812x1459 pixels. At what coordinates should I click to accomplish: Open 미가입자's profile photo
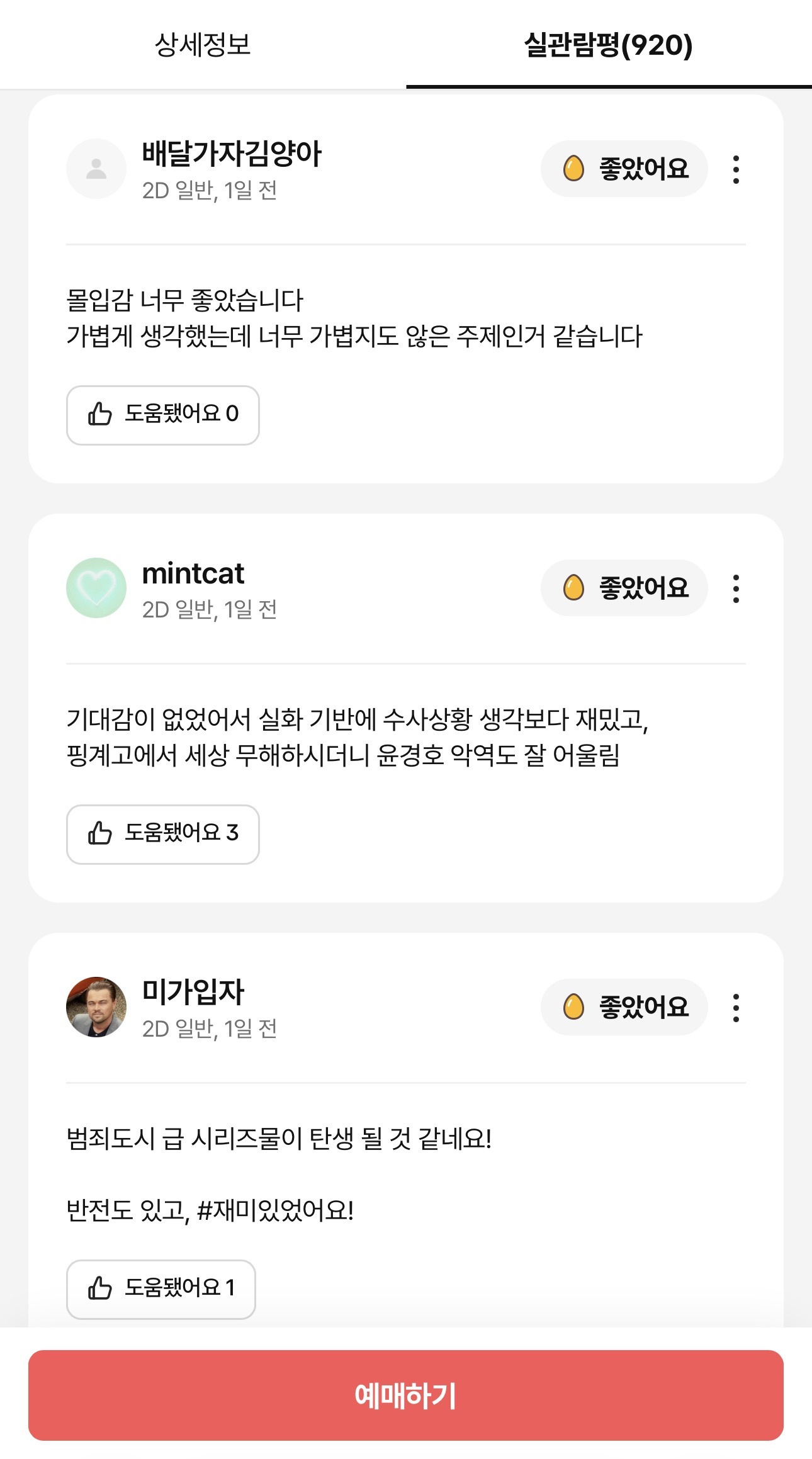click(96, 1007)
